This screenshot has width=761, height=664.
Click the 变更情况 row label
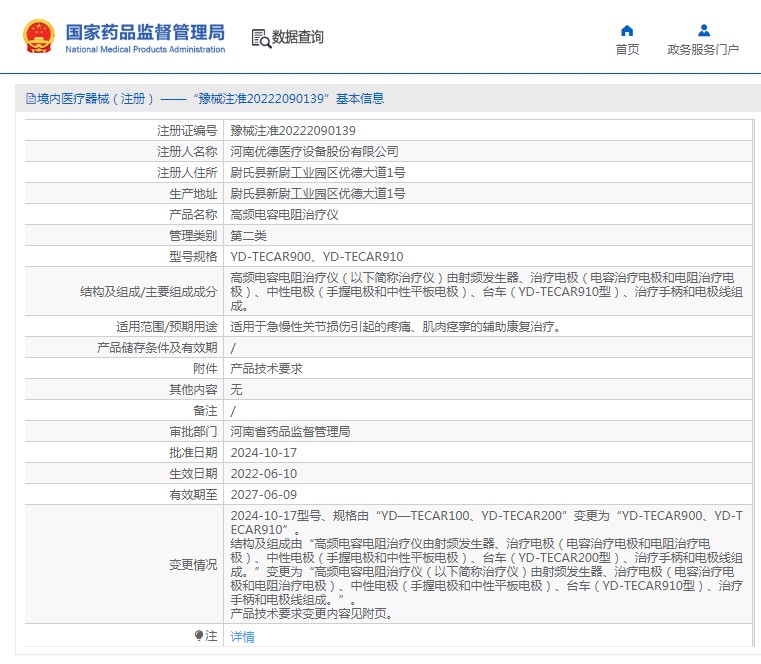pos(193,564)
